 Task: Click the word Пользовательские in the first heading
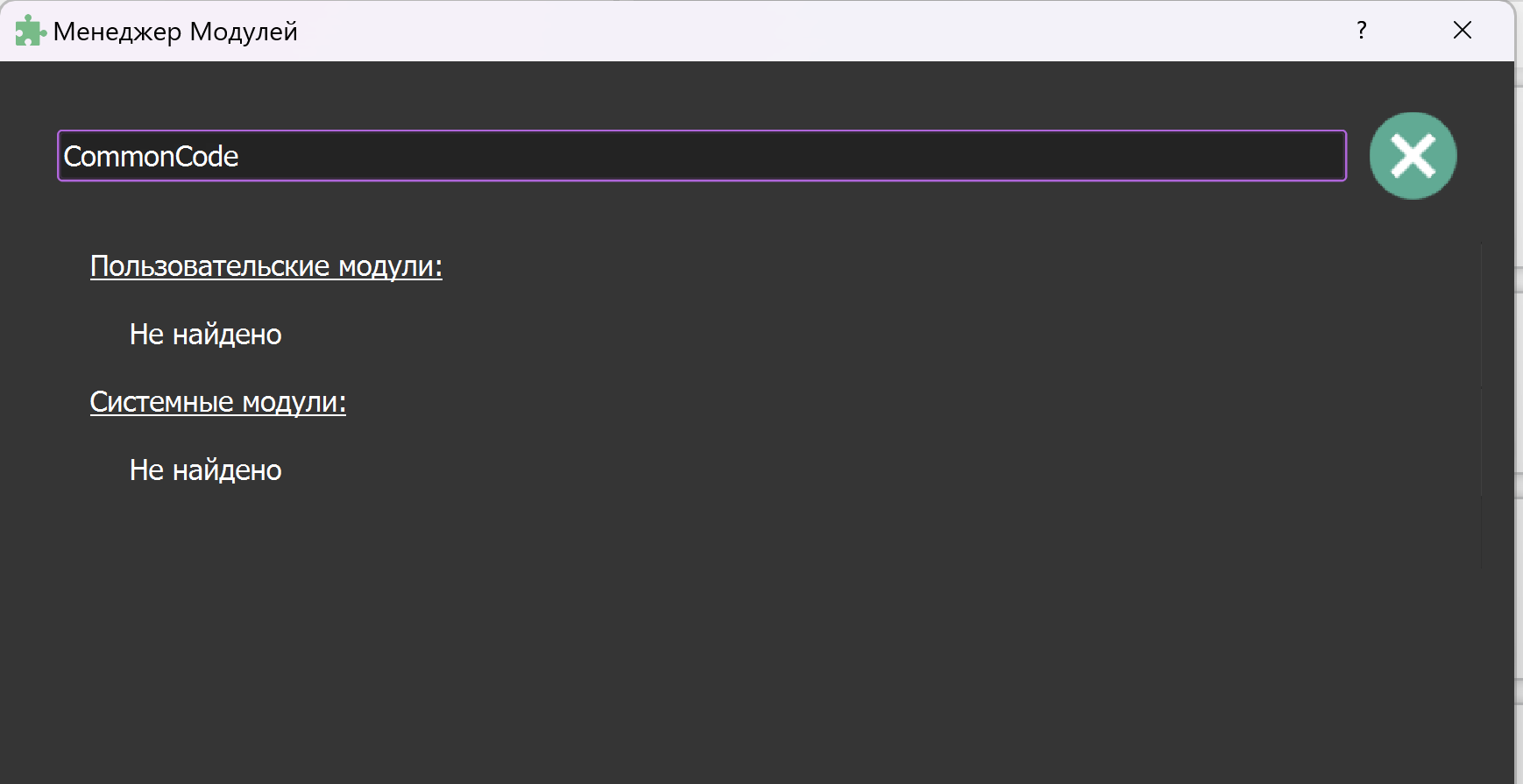(x=209, y=266)
